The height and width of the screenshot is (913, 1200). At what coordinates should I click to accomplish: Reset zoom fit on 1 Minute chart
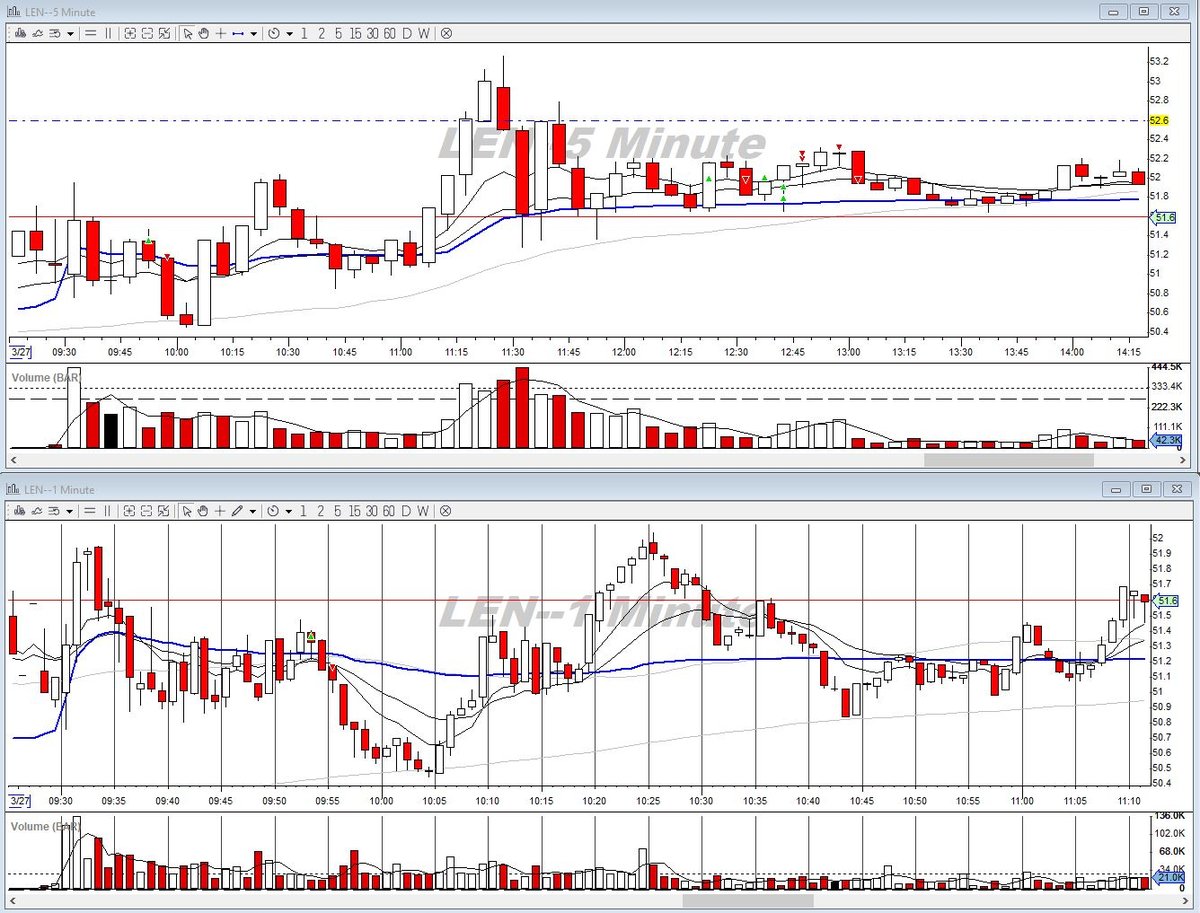(164, 511)
